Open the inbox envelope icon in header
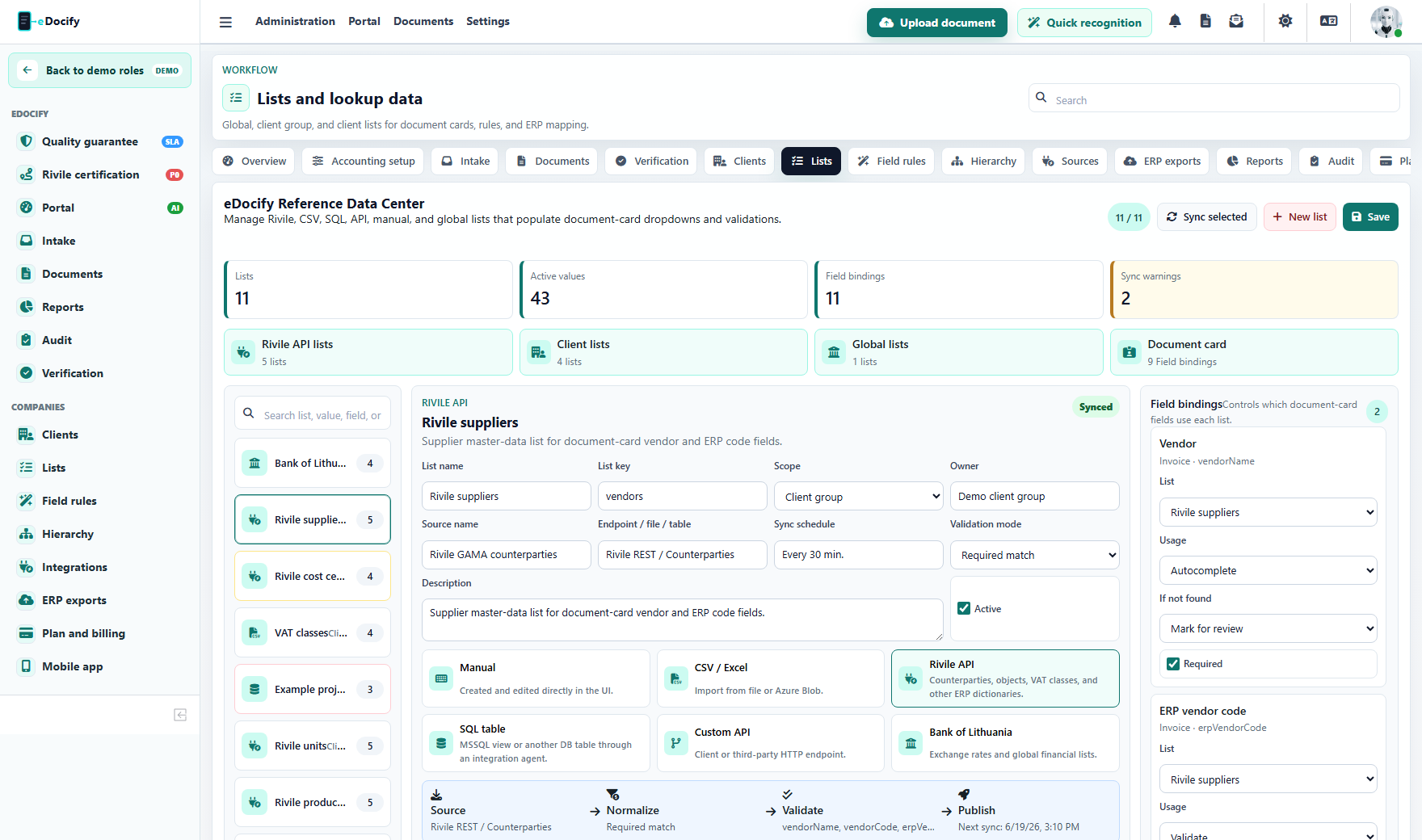Image resolution: width=1422 pixels, height=840 pixels. [1236, 21]
